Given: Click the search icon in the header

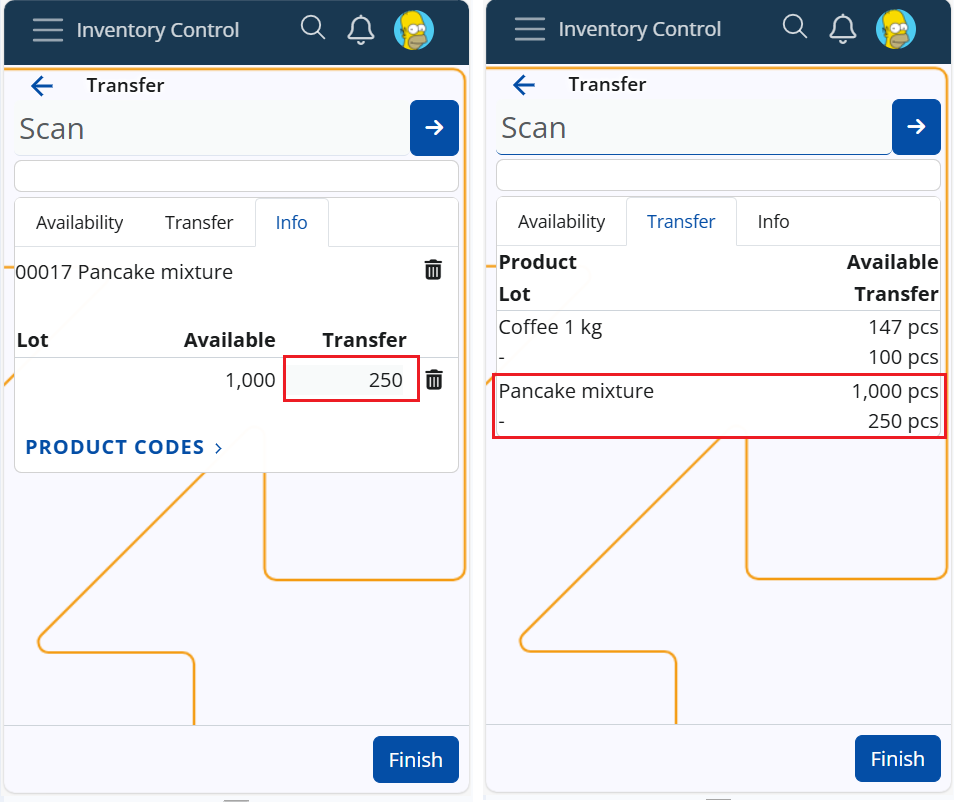Looking at the screenshot, I should pyautogui.click(x=312, y=28).
